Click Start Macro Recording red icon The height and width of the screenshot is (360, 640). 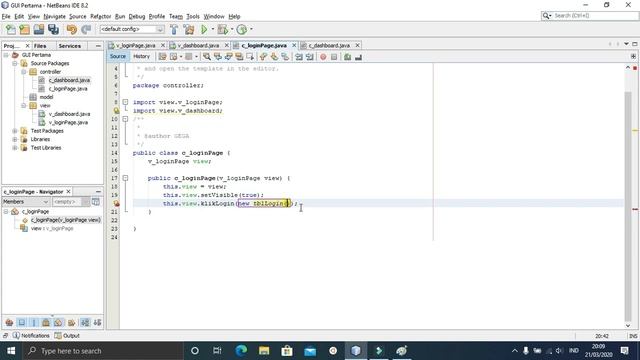(x=323, y=57)
